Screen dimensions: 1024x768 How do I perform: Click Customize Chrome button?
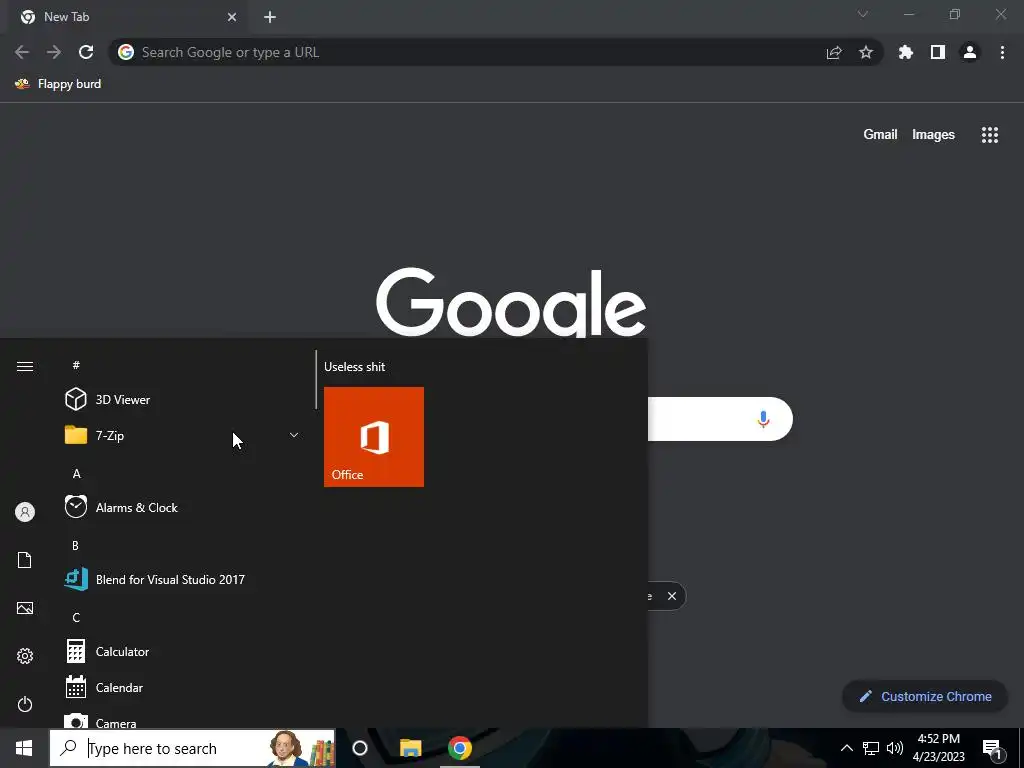click(x=925, y=696)
